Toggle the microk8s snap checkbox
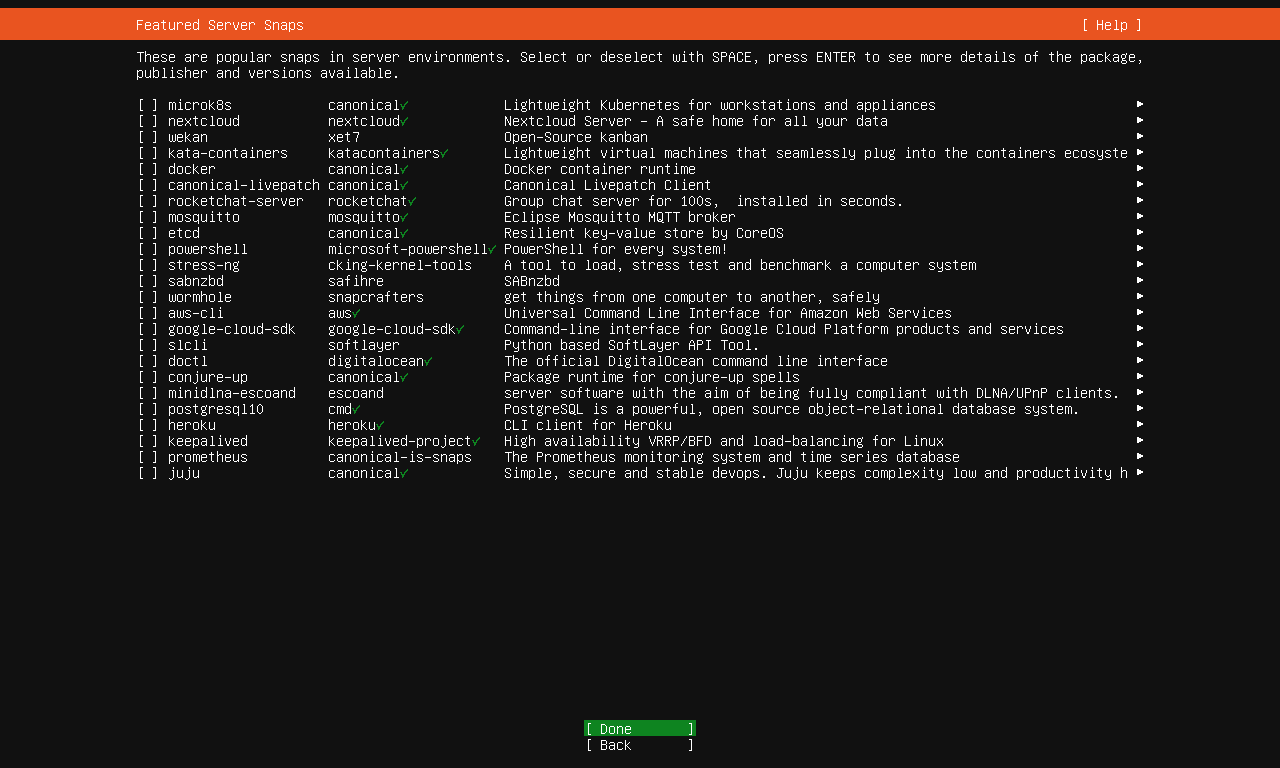1280x768 pixels. point(148,105)
